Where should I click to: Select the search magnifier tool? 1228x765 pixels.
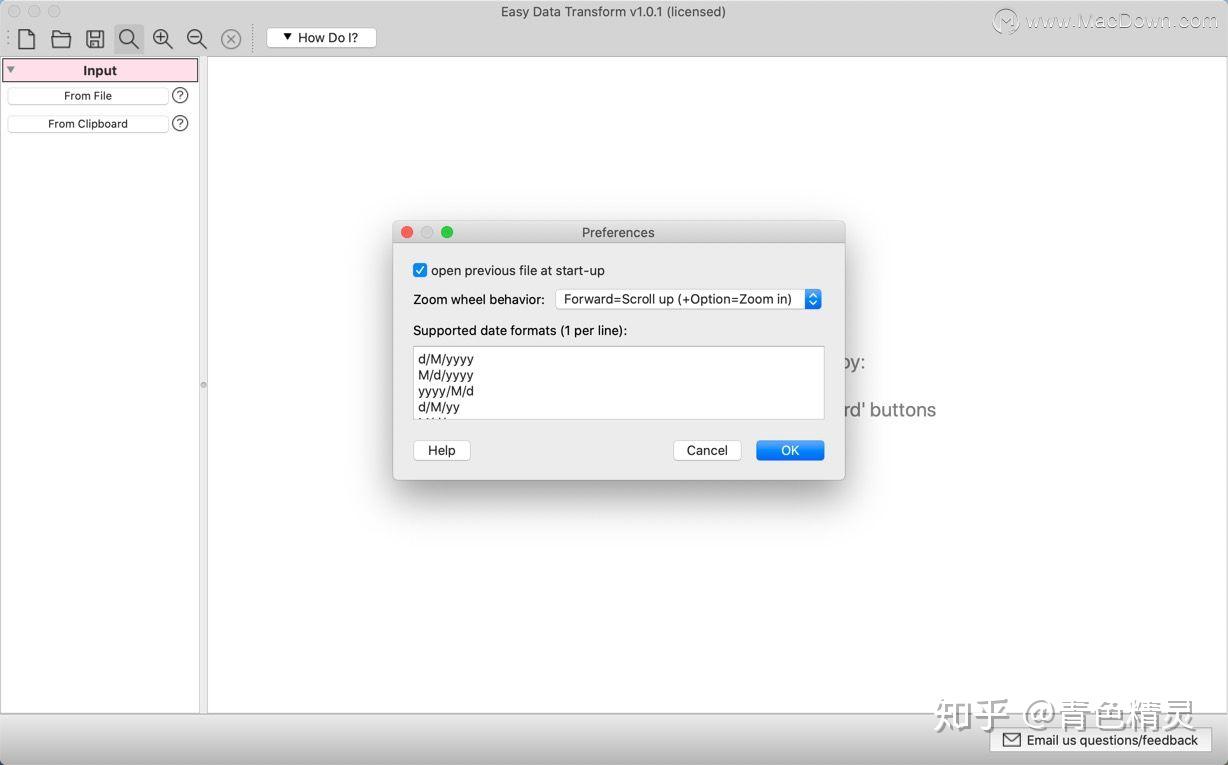pos(128,39)
